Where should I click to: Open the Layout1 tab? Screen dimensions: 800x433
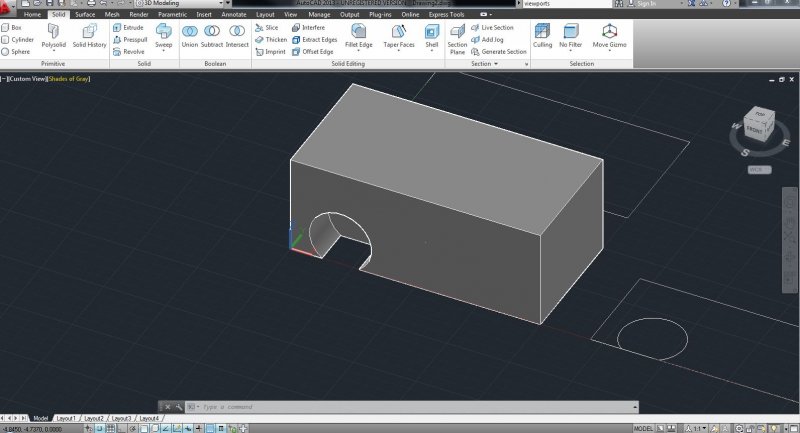click(66, 418)
